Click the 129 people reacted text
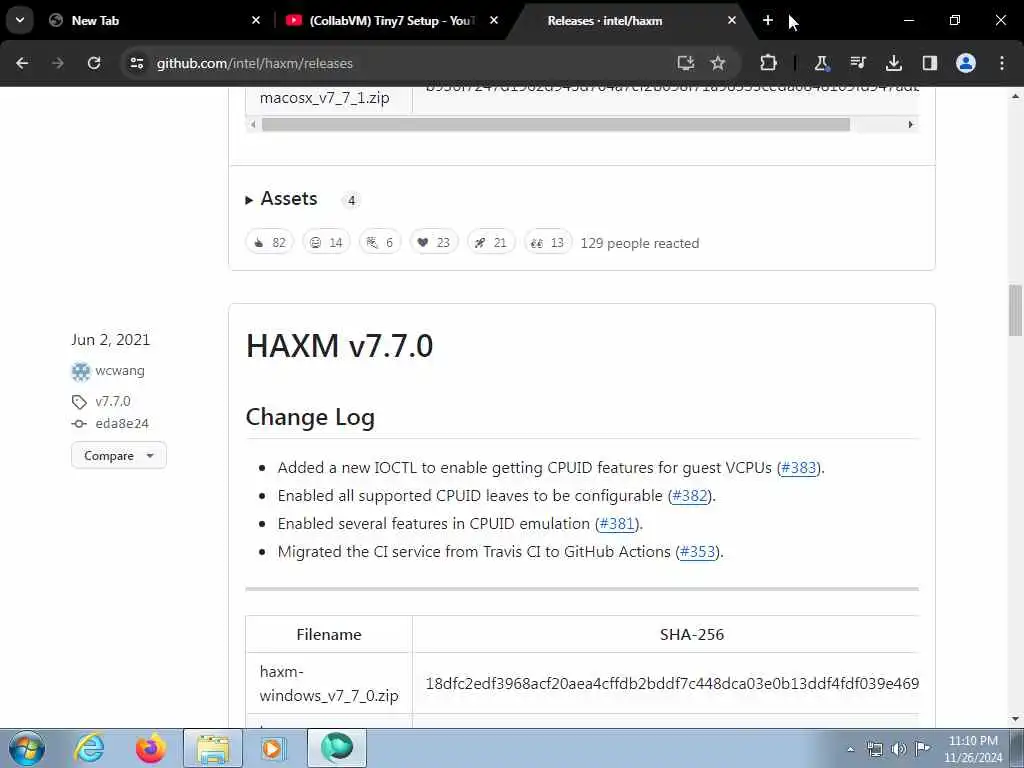1024x768 pixels. coord(640,243)
